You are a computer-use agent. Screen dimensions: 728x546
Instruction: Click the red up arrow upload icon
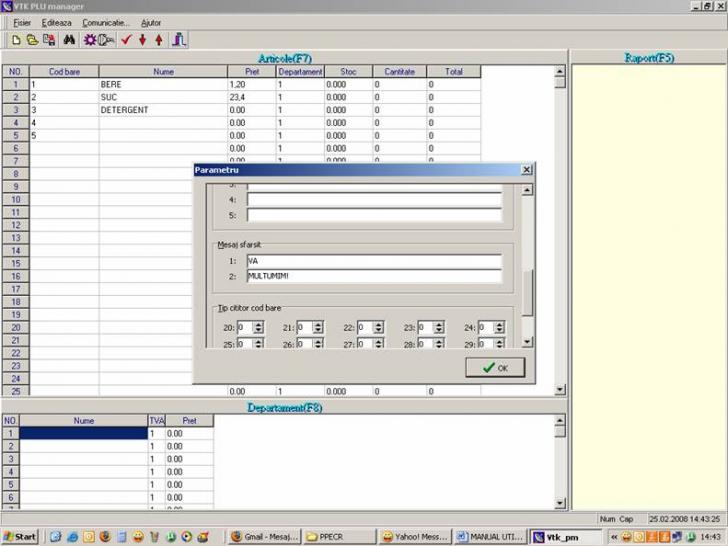pos(159,40)
